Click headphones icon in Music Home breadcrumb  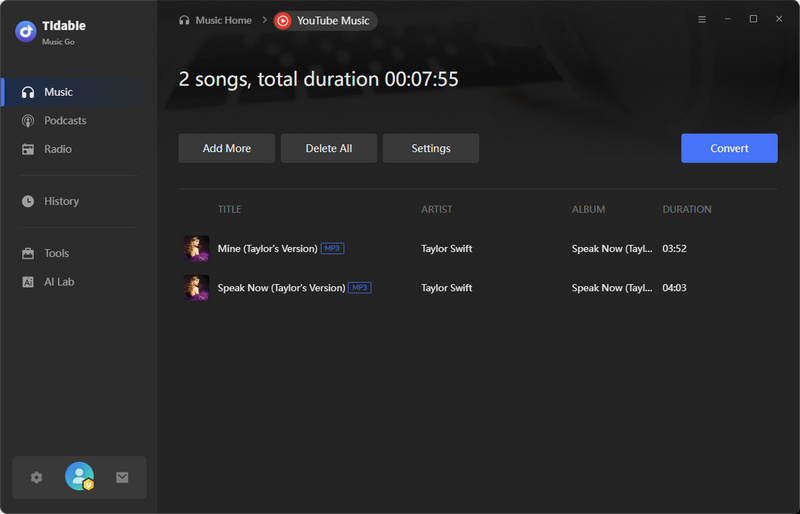click(x=184, y=20)
